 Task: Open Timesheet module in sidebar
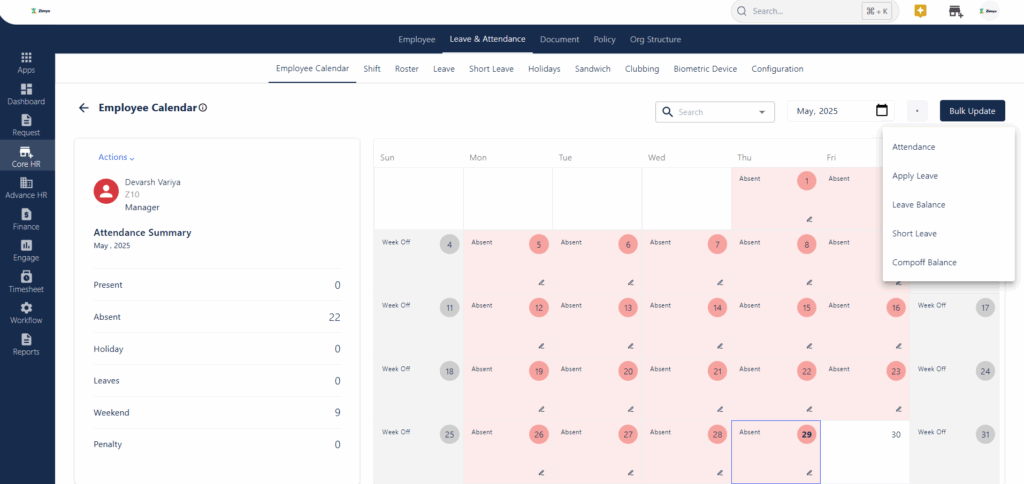point(27,282)
